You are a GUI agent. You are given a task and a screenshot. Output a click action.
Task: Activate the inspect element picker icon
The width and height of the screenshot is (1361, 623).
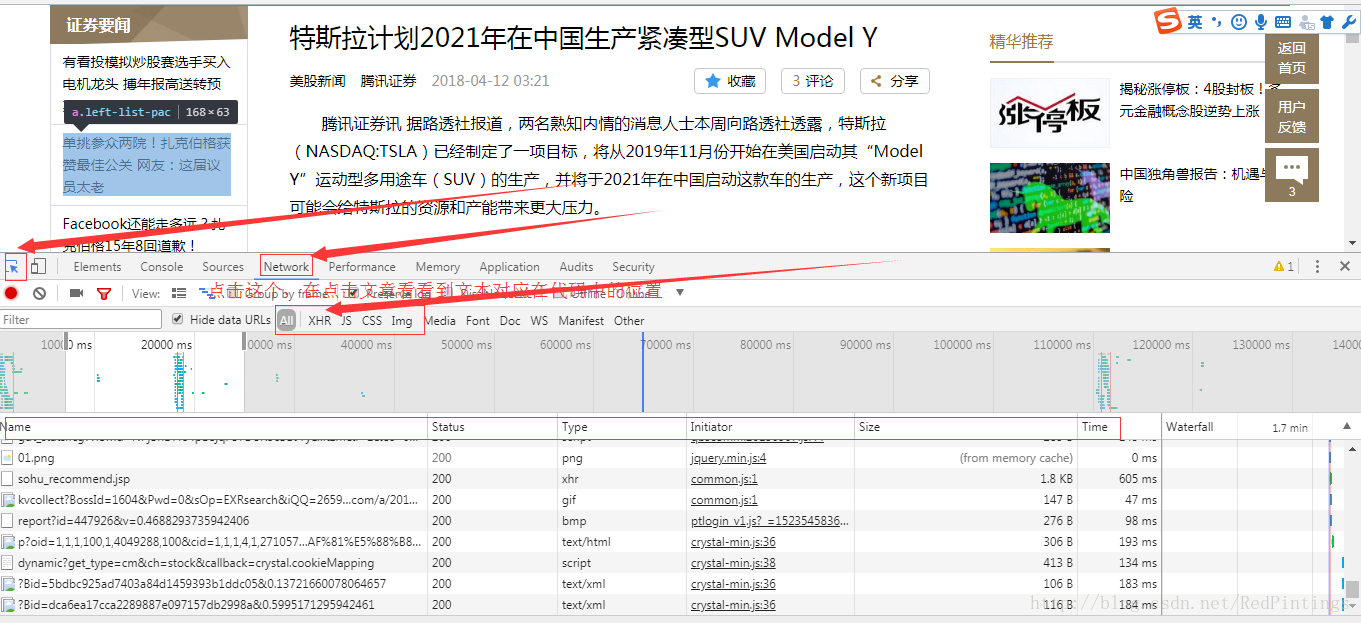pos(13,266)
